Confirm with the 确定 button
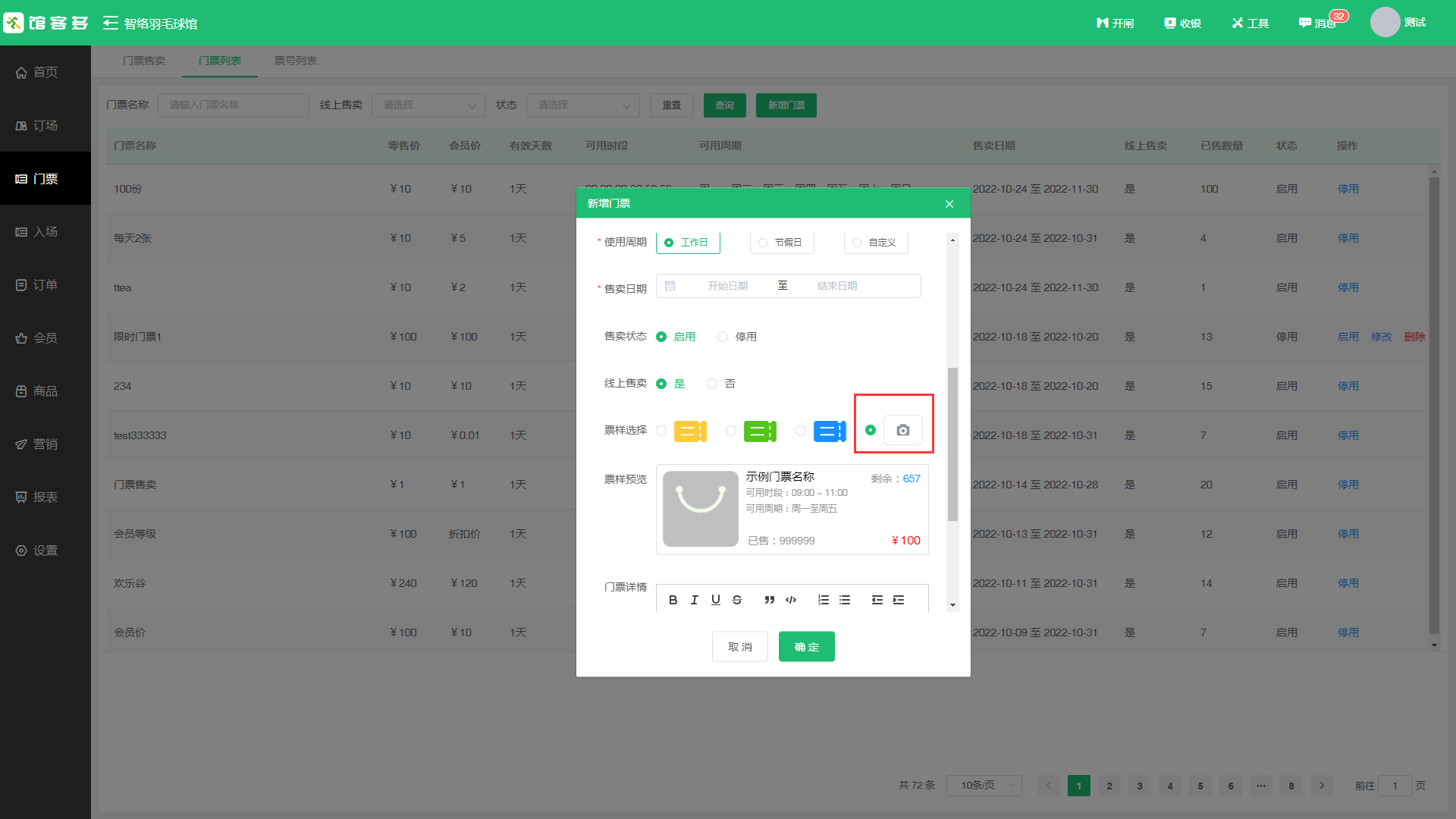Screen dimensions: 1456x819 point(806,646)
